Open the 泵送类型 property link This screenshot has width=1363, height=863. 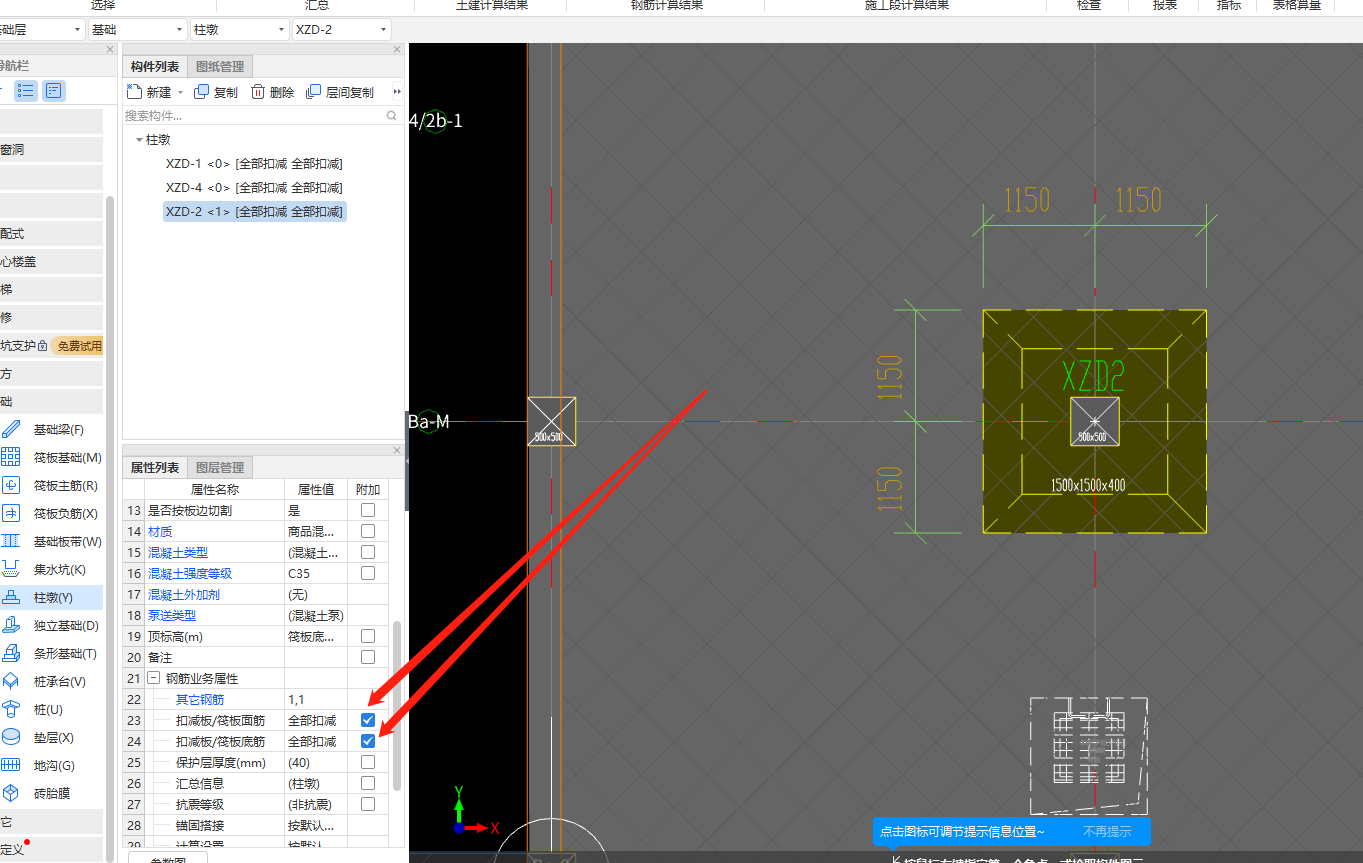[172, 615]
